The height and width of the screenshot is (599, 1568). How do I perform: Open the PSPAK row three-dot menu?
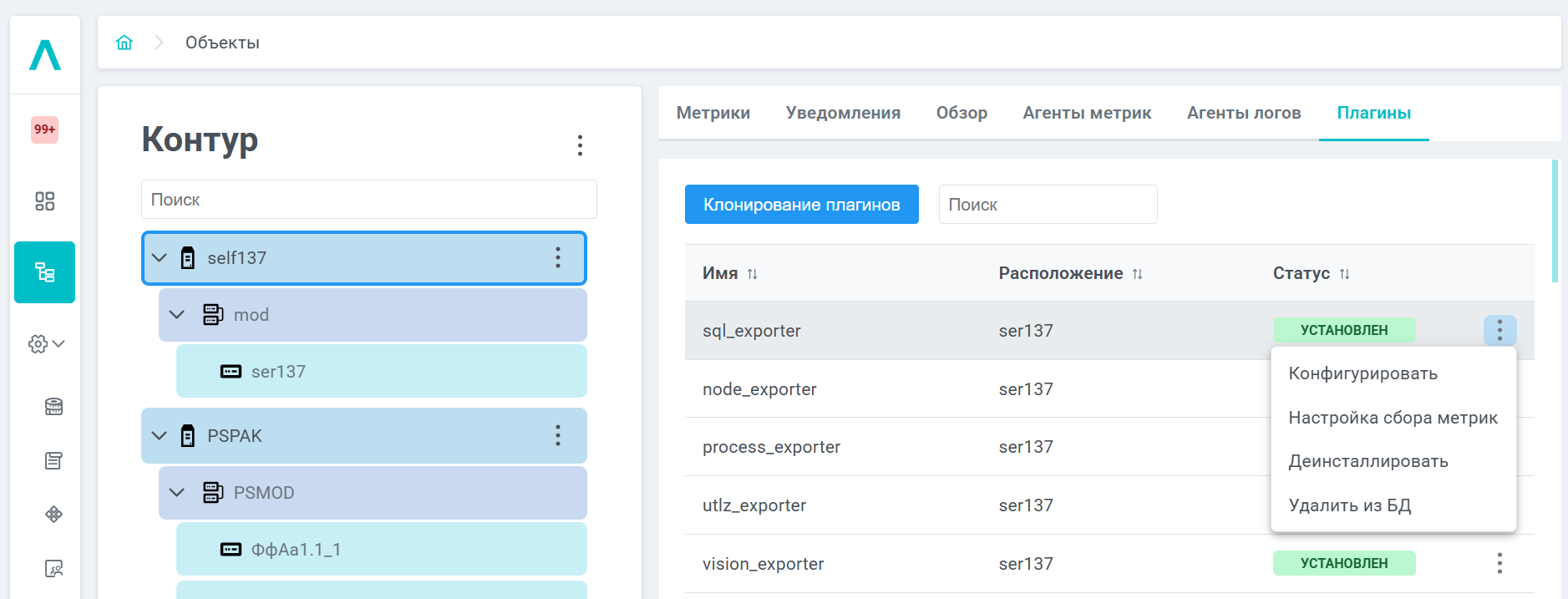(558, 435)
